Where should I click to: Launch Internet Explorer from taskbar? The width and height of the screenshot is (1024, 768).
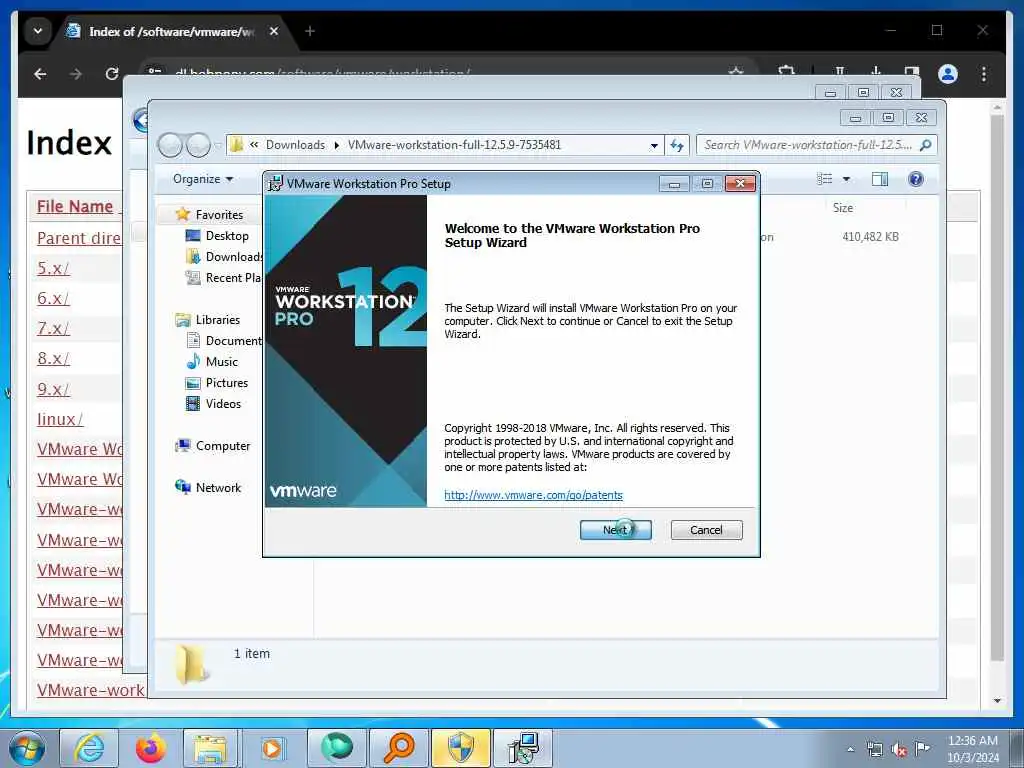(89, 748)
